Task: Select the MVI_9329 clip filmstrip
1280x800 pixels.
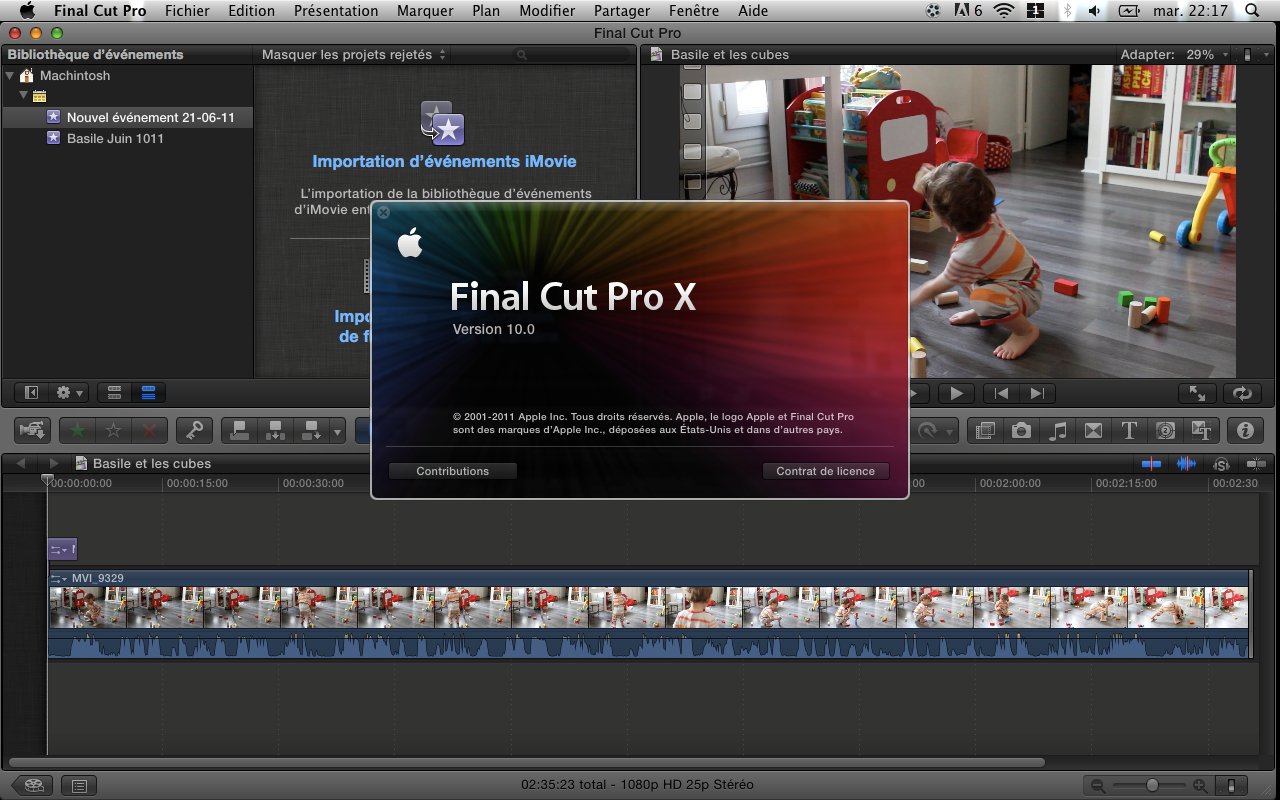Action: pos(649,607)
